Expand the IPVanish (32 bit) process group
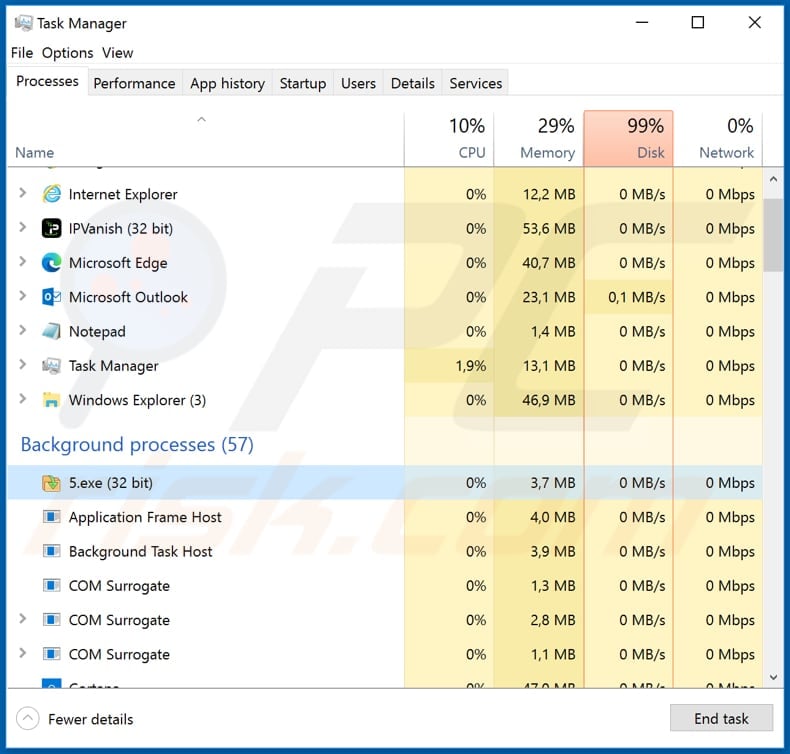This screenshot has height=754, width=790. click(23, 227)
